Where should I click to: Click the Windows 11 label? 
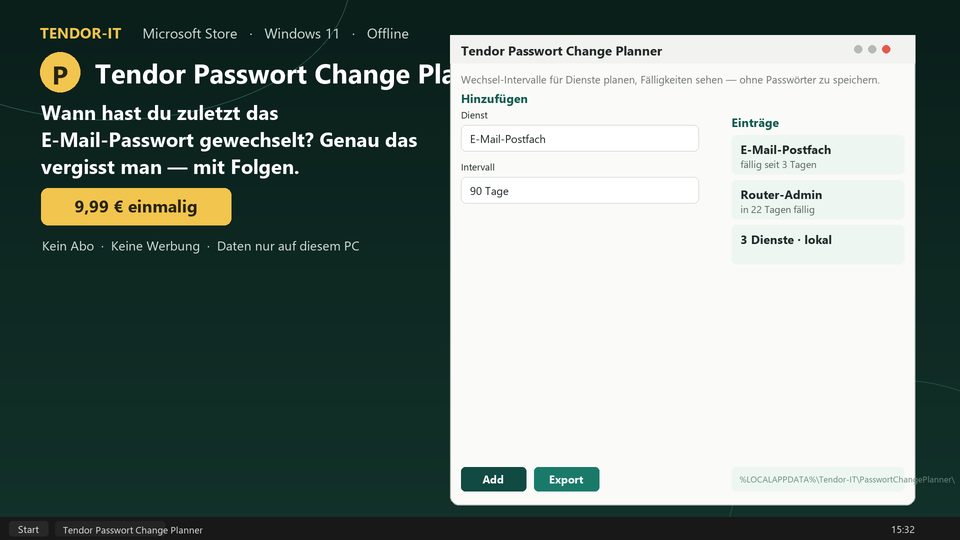(x=302, y=34)
